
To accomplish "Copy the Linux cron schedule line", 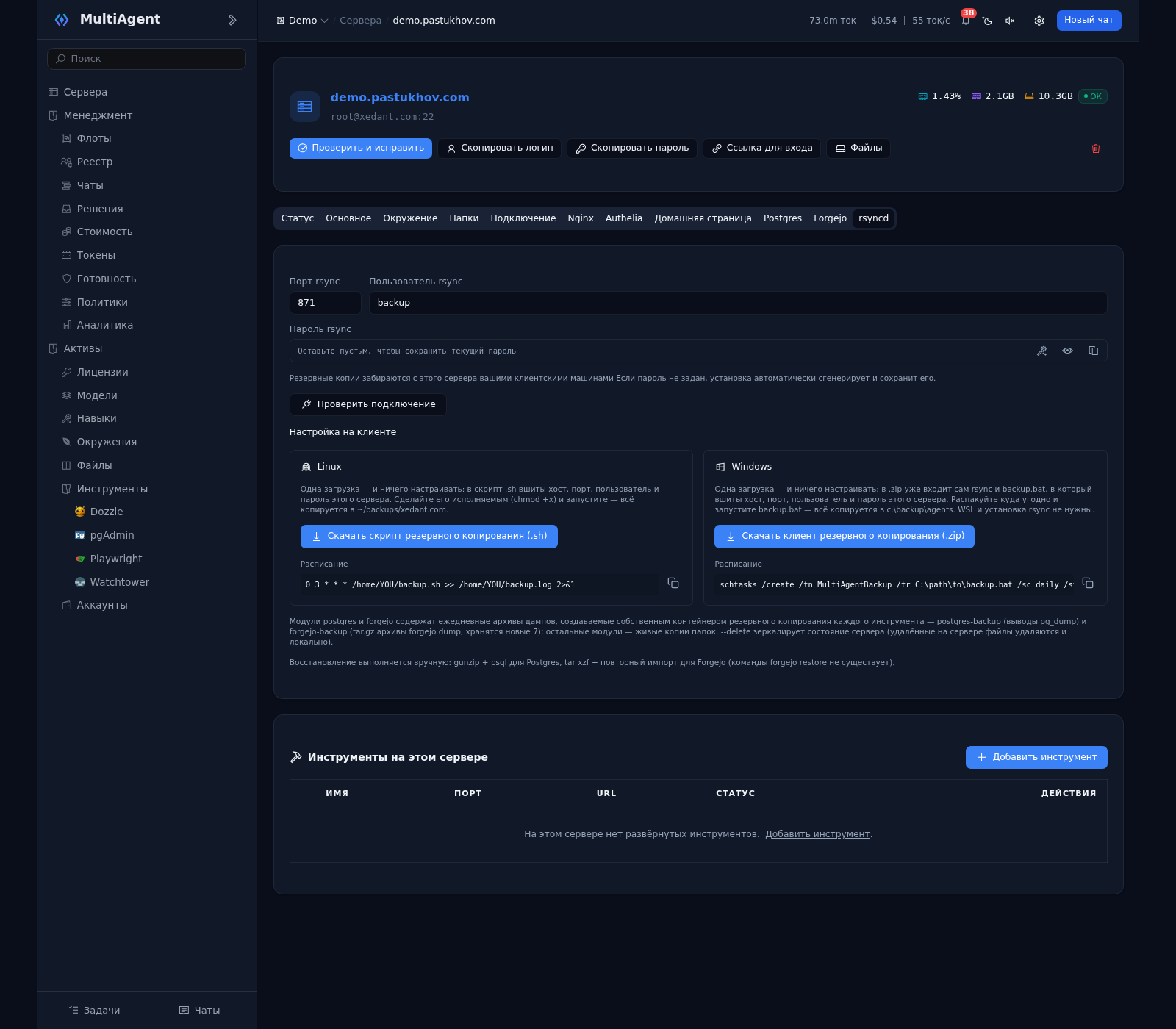I will pos(673,583).
